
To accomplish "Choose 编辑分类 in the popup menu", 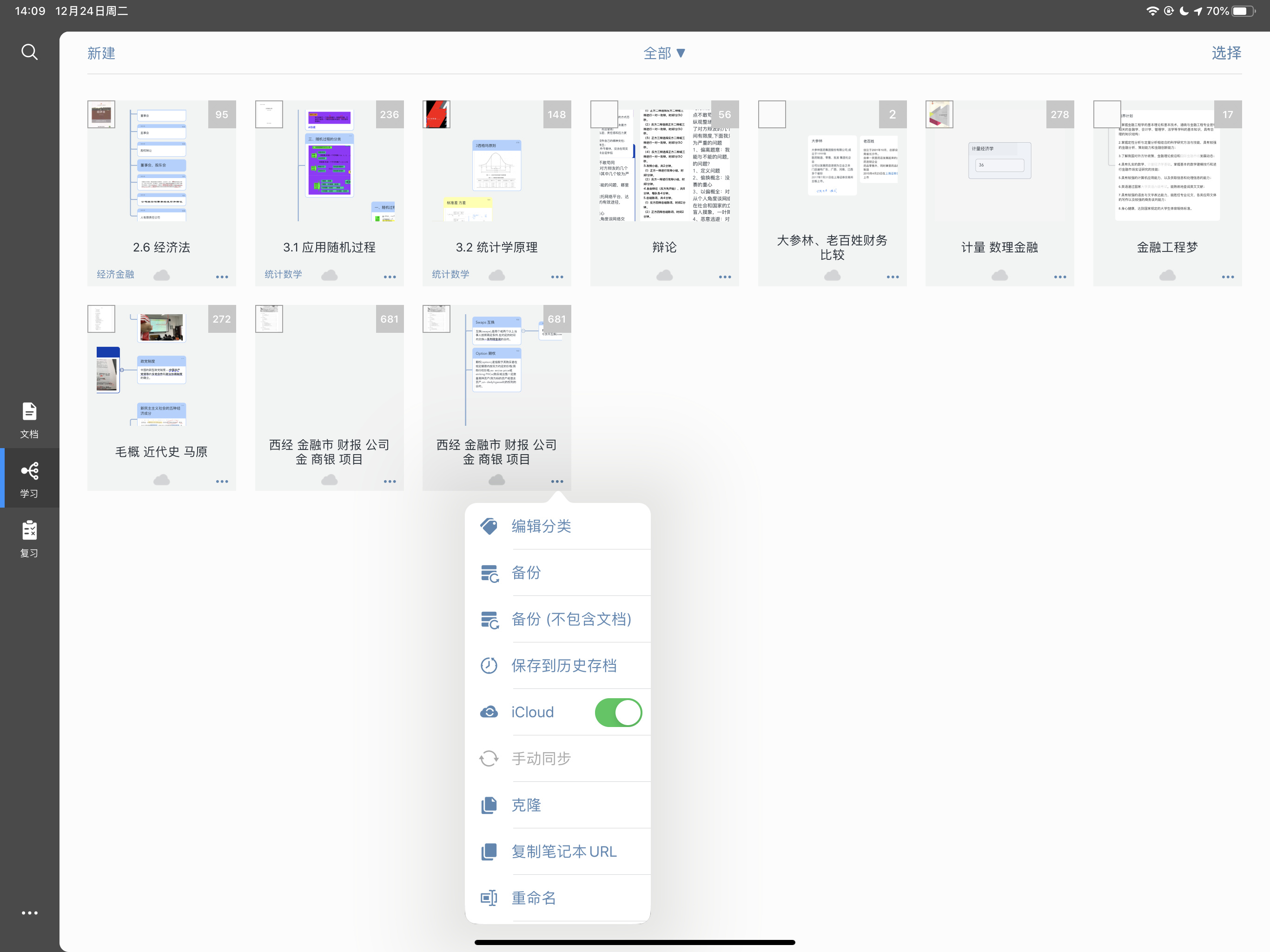I will 557,526.
